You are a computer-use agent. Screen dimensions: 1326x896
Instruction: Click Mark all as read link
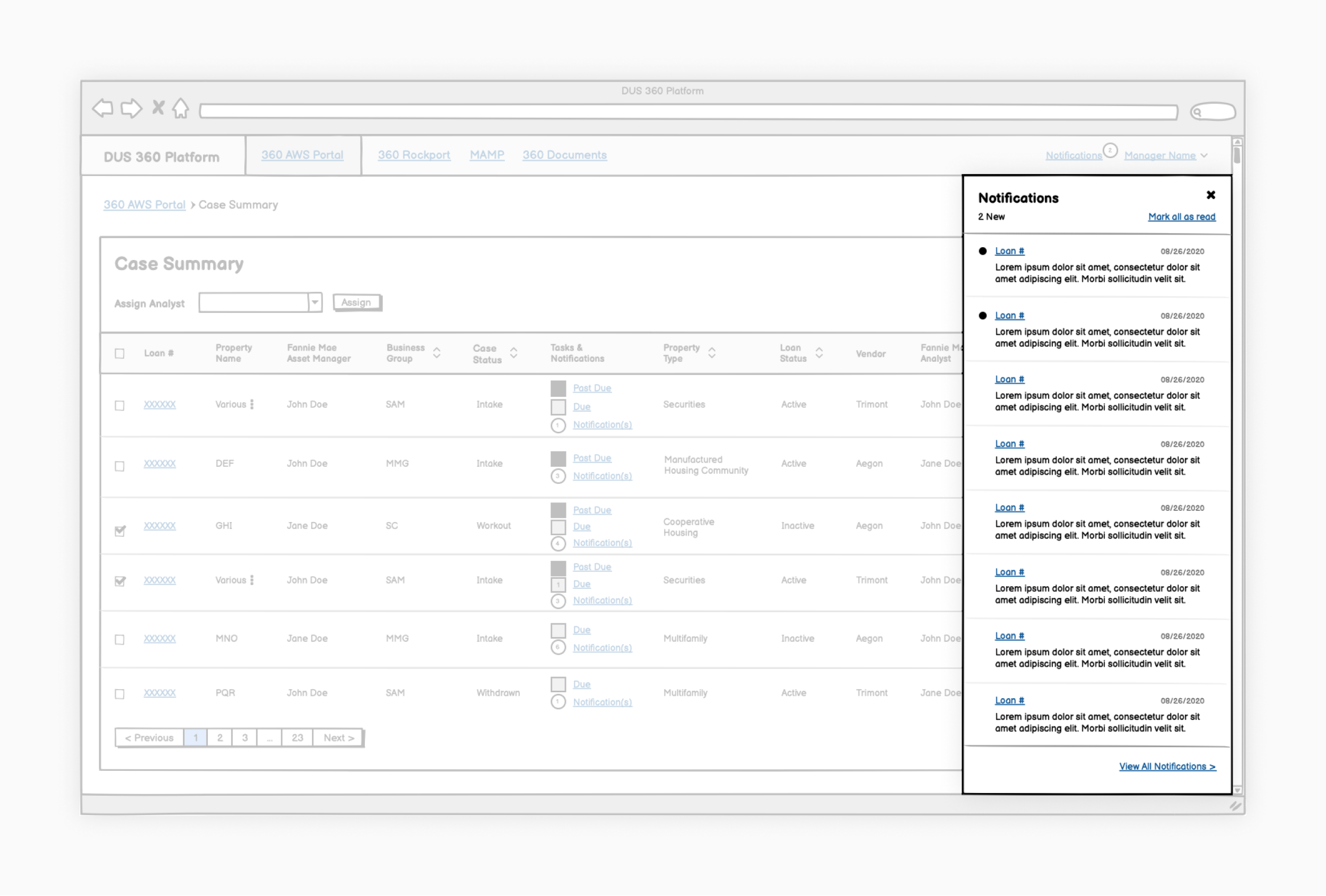(x=1181, y=217)
